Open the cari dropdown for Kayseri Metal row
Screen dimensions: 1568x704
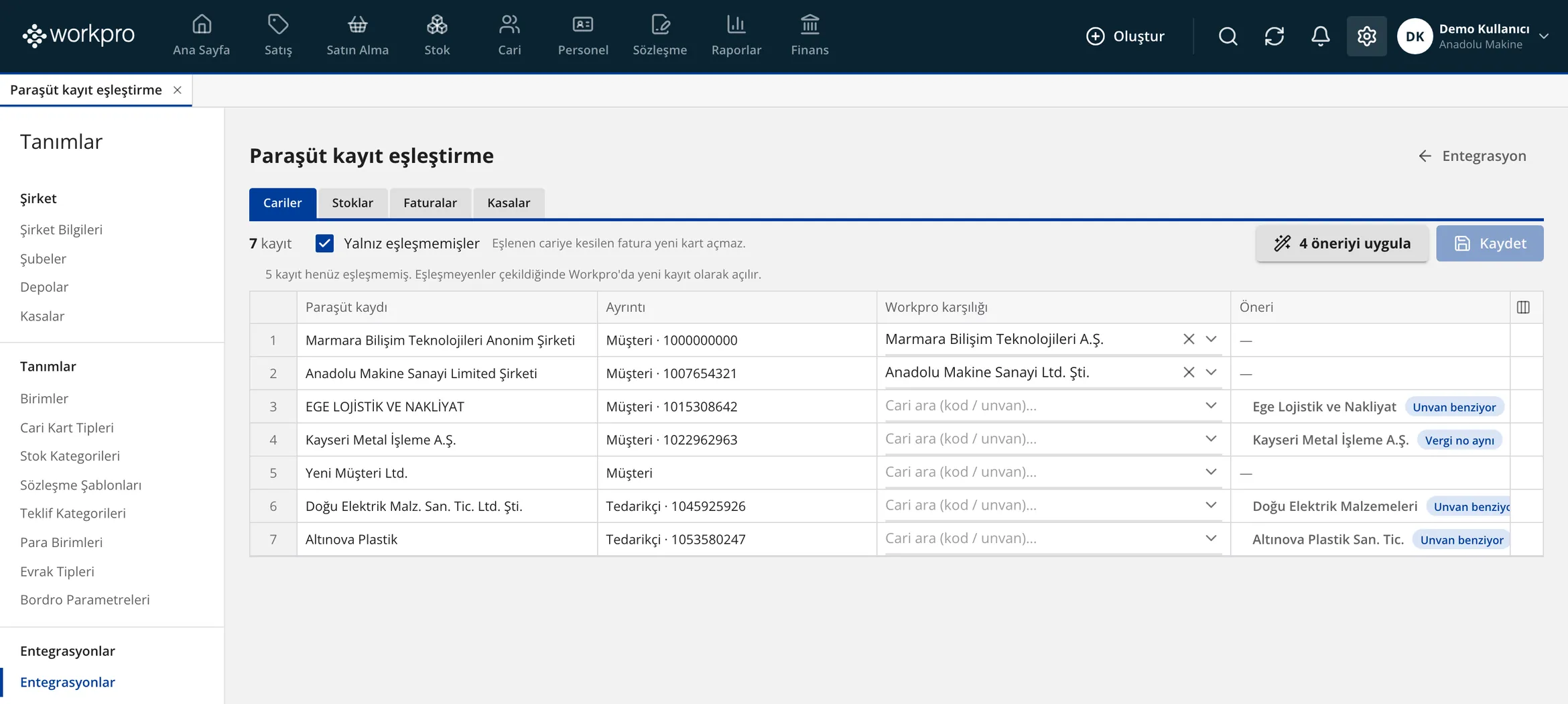pos(1211,438)
